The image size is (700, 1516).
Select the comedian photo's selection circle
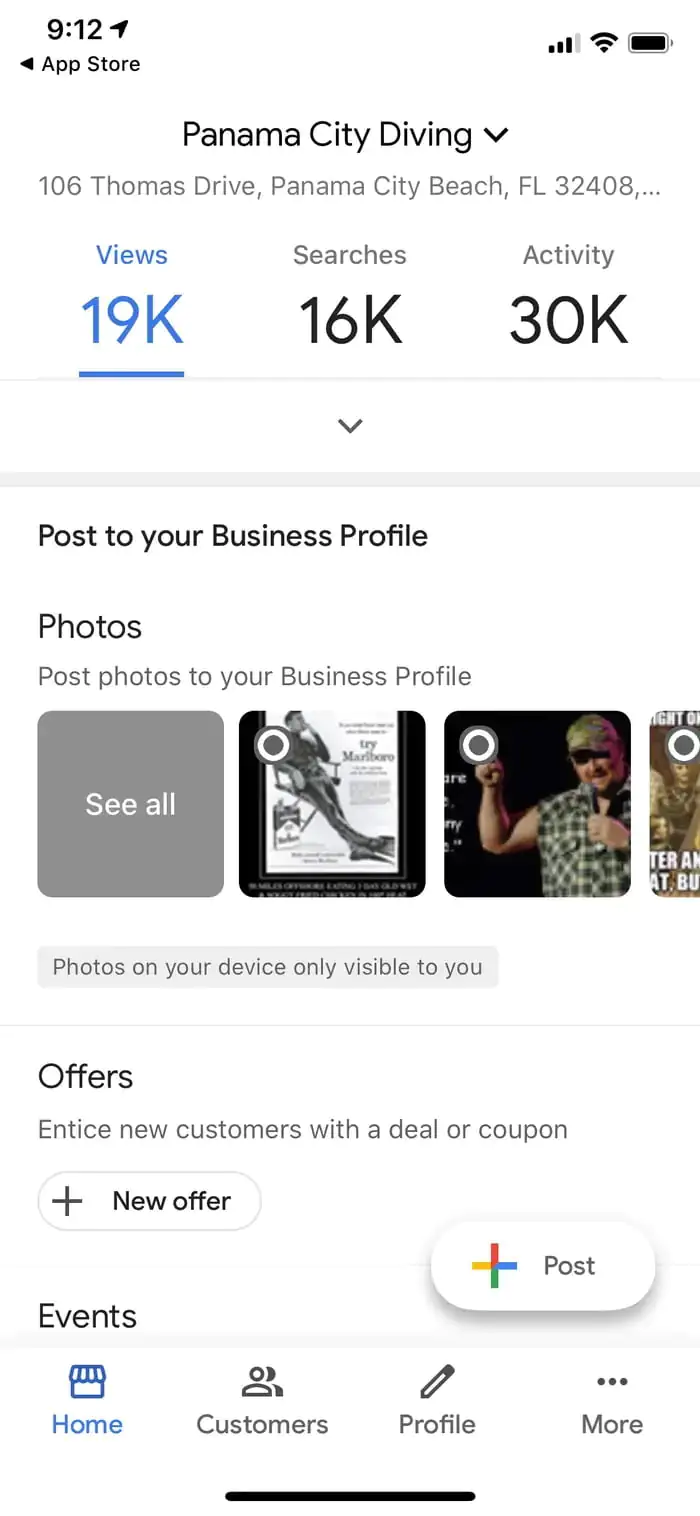[478, 745]
